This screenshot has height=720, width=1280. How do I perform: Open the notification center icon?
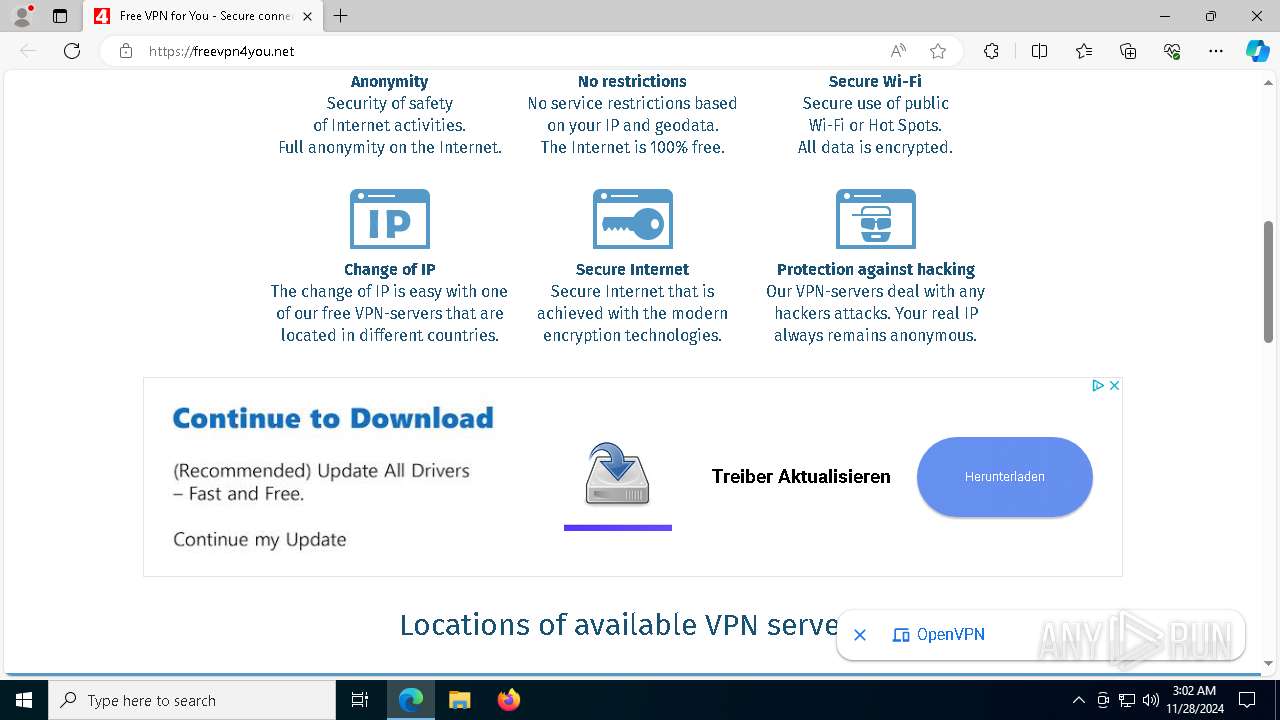tap(1247, 700)
